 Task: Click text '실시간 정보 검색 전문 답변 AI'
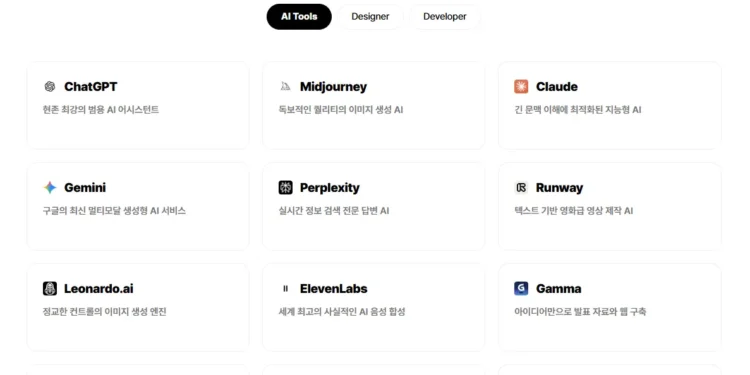click(x=334, y=211)
